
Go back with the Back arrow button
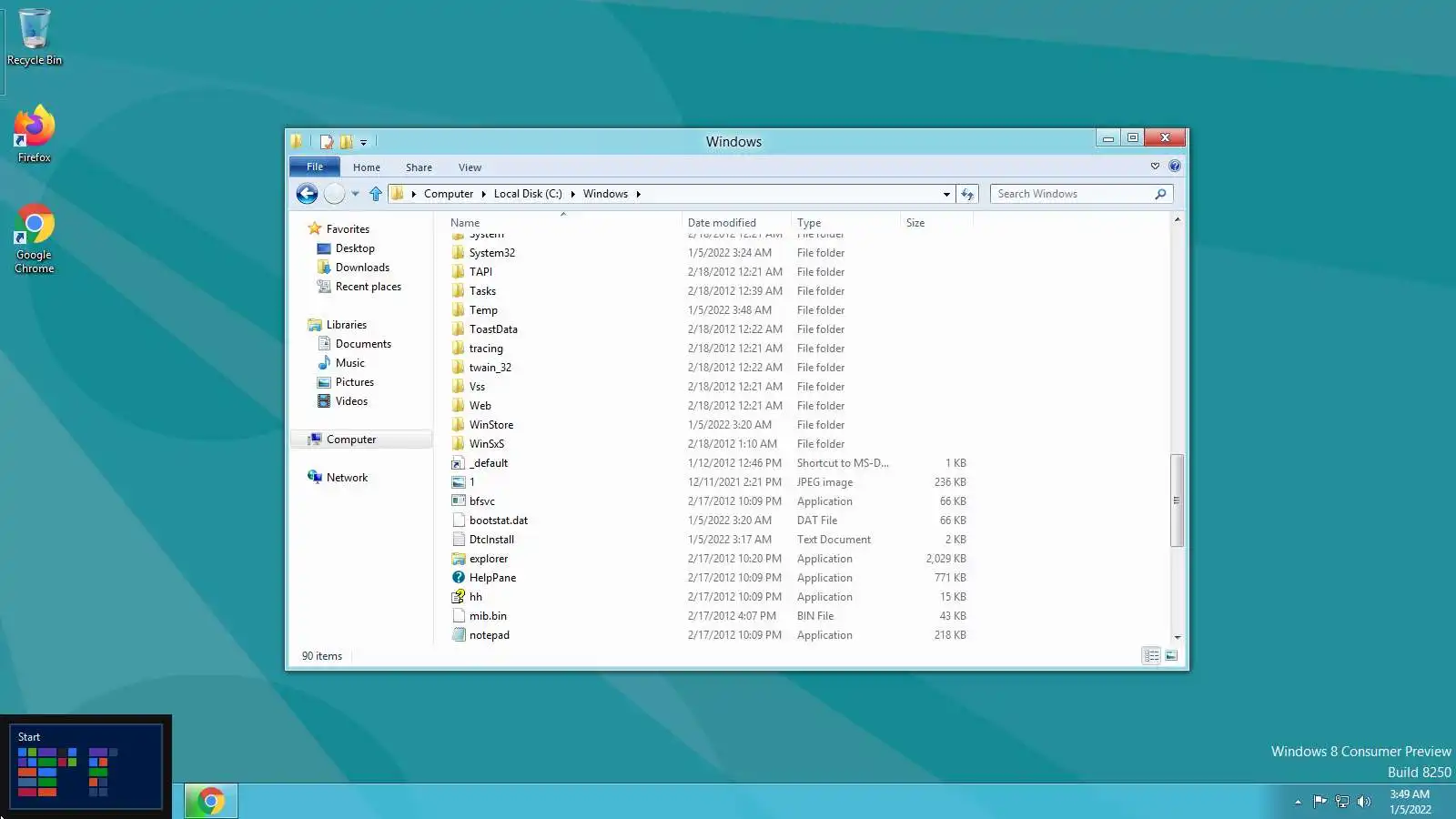pyautogui.click(x=308, y=194)
